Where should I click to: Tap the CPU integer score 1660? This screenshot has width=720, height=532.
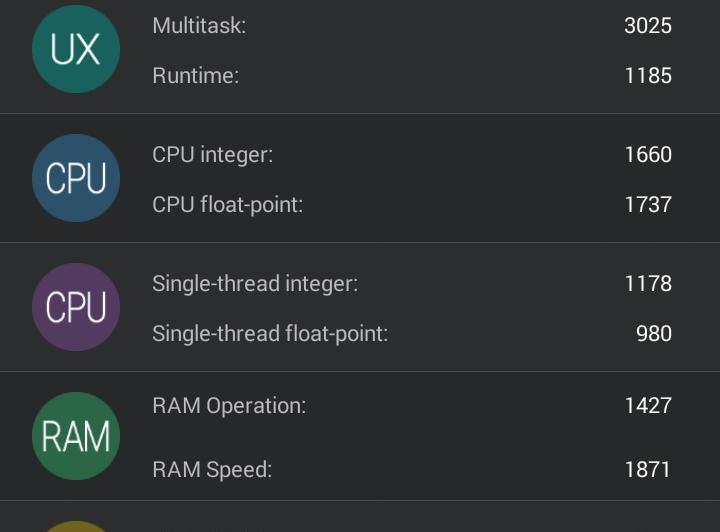click(647, 155)
